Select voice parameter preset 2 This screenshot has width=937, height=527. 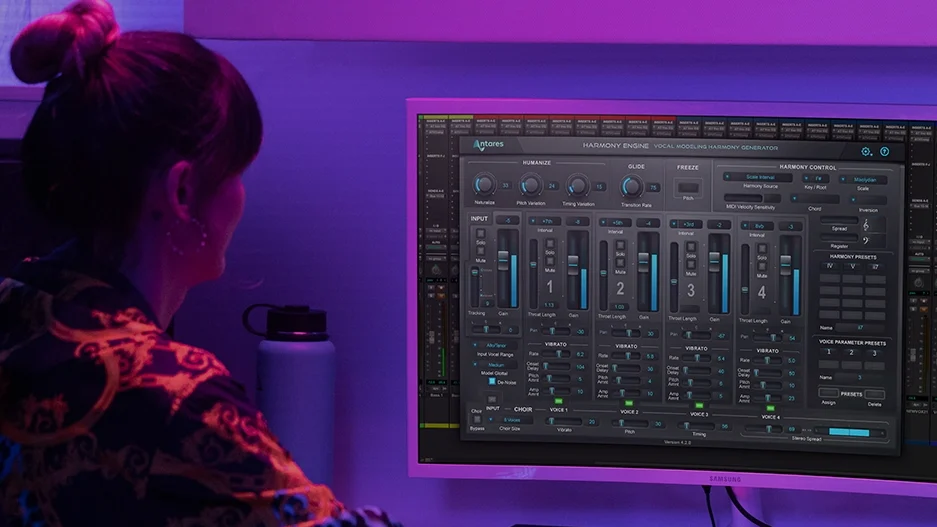pyautogui.click(x=851, y=352)
